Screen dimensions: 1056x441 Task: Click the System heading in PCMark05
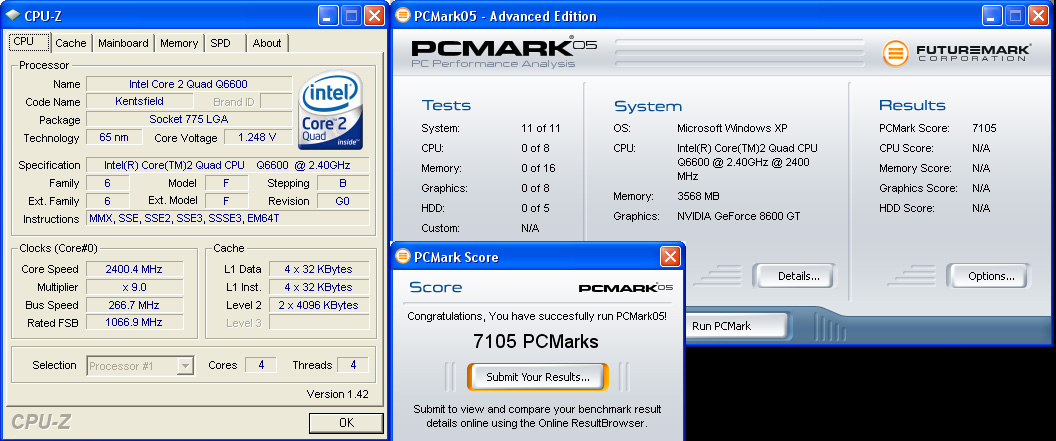(x=648, y=106)
